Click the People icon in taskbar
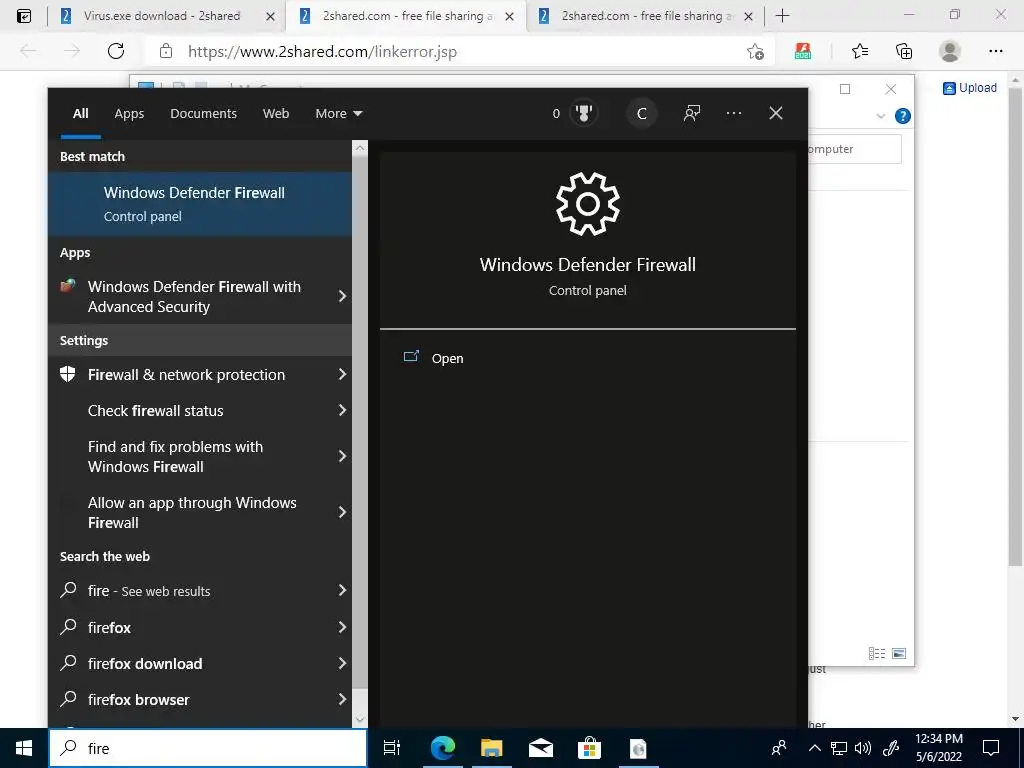Viewport: 1024px width, 768px height. coord(779,748)
